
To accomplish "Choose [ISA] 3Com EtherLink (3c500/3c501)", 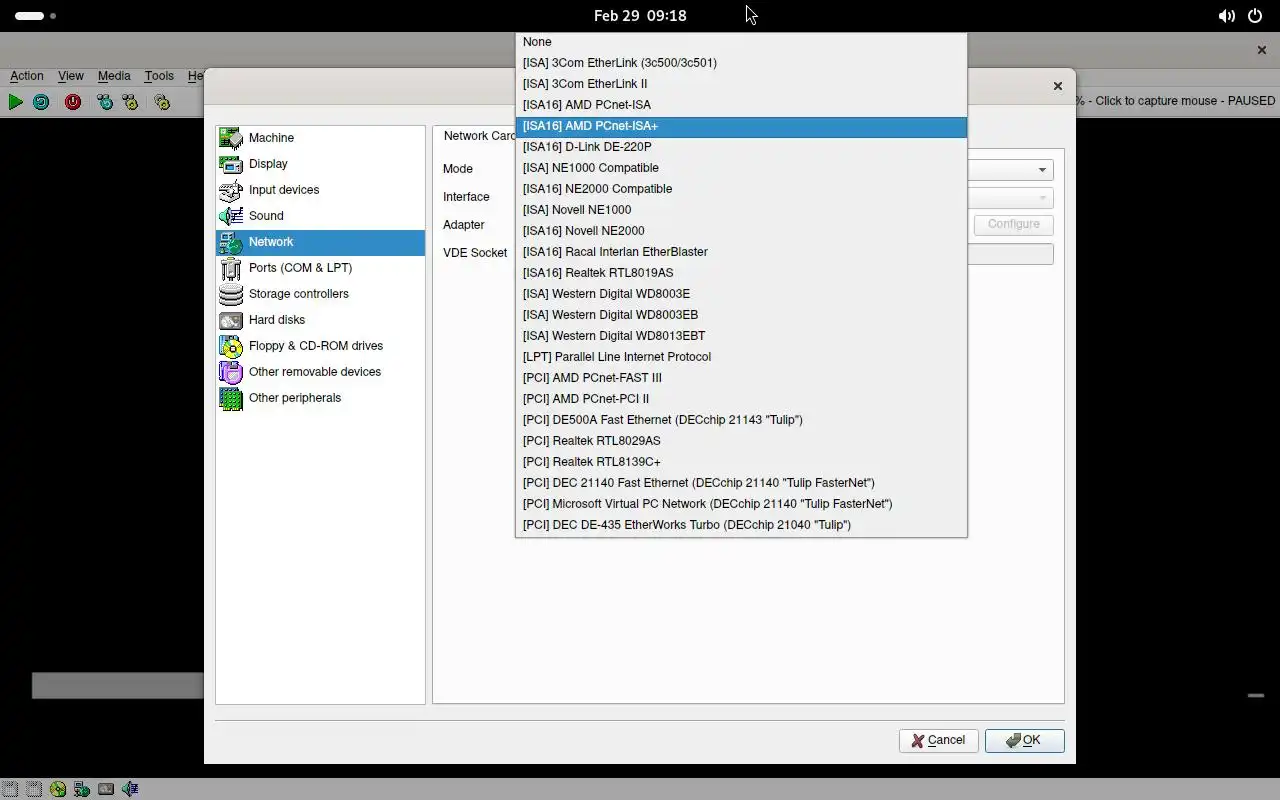I will 741,63.
